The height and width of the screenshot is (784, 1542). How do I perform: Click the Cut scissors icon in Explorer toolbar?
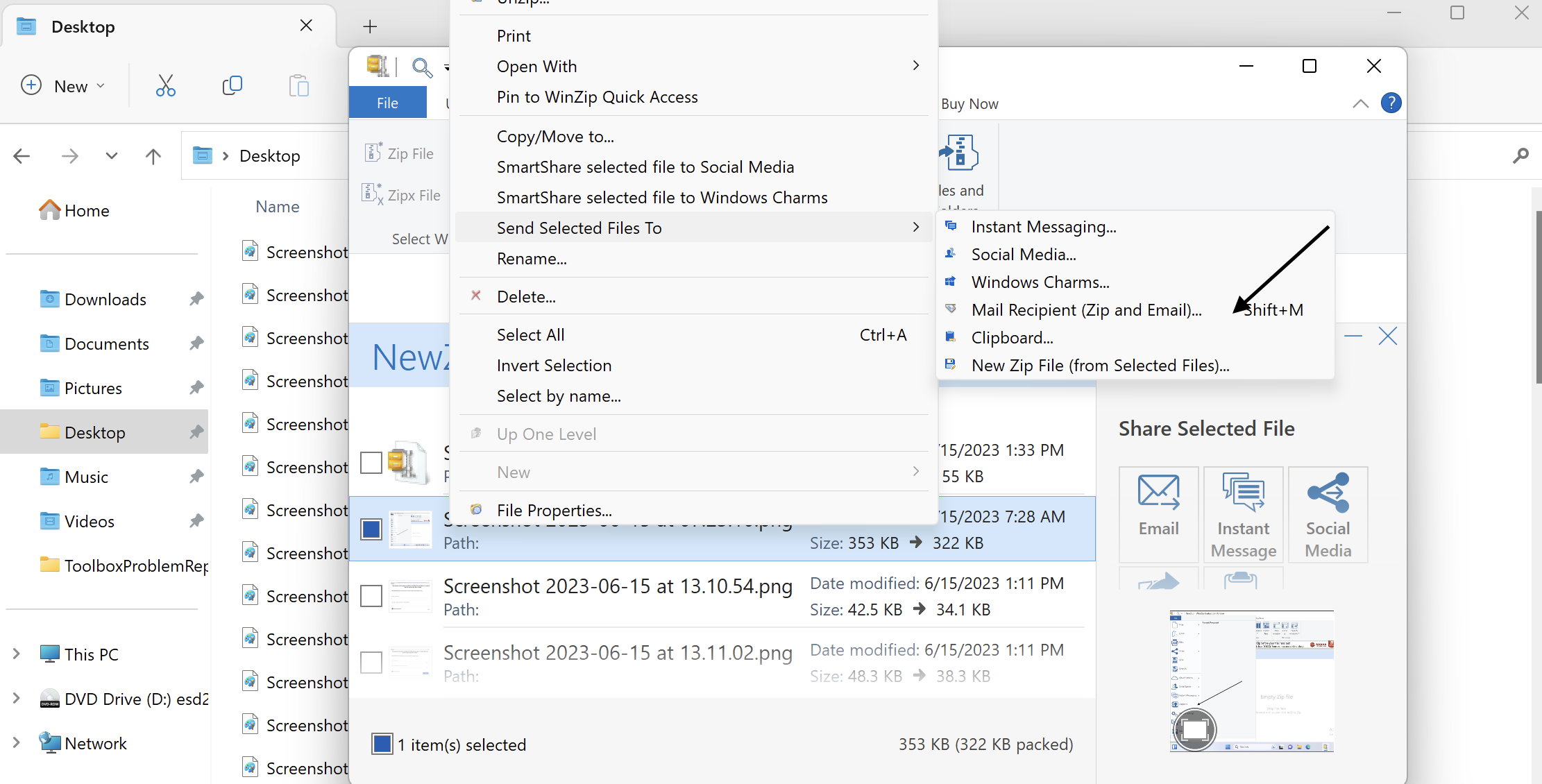tap(165, 86)
